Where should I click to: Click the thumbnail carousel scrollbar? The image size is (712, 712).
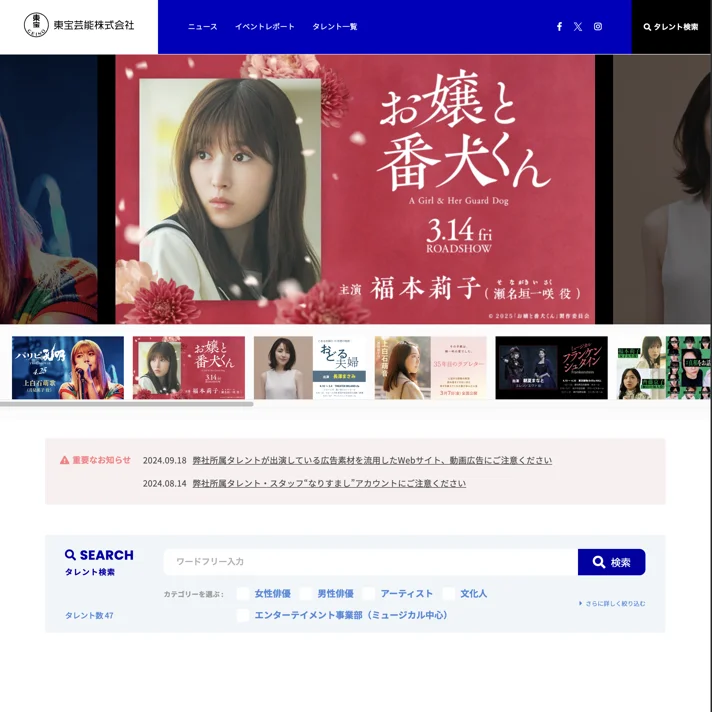(127, 404)
